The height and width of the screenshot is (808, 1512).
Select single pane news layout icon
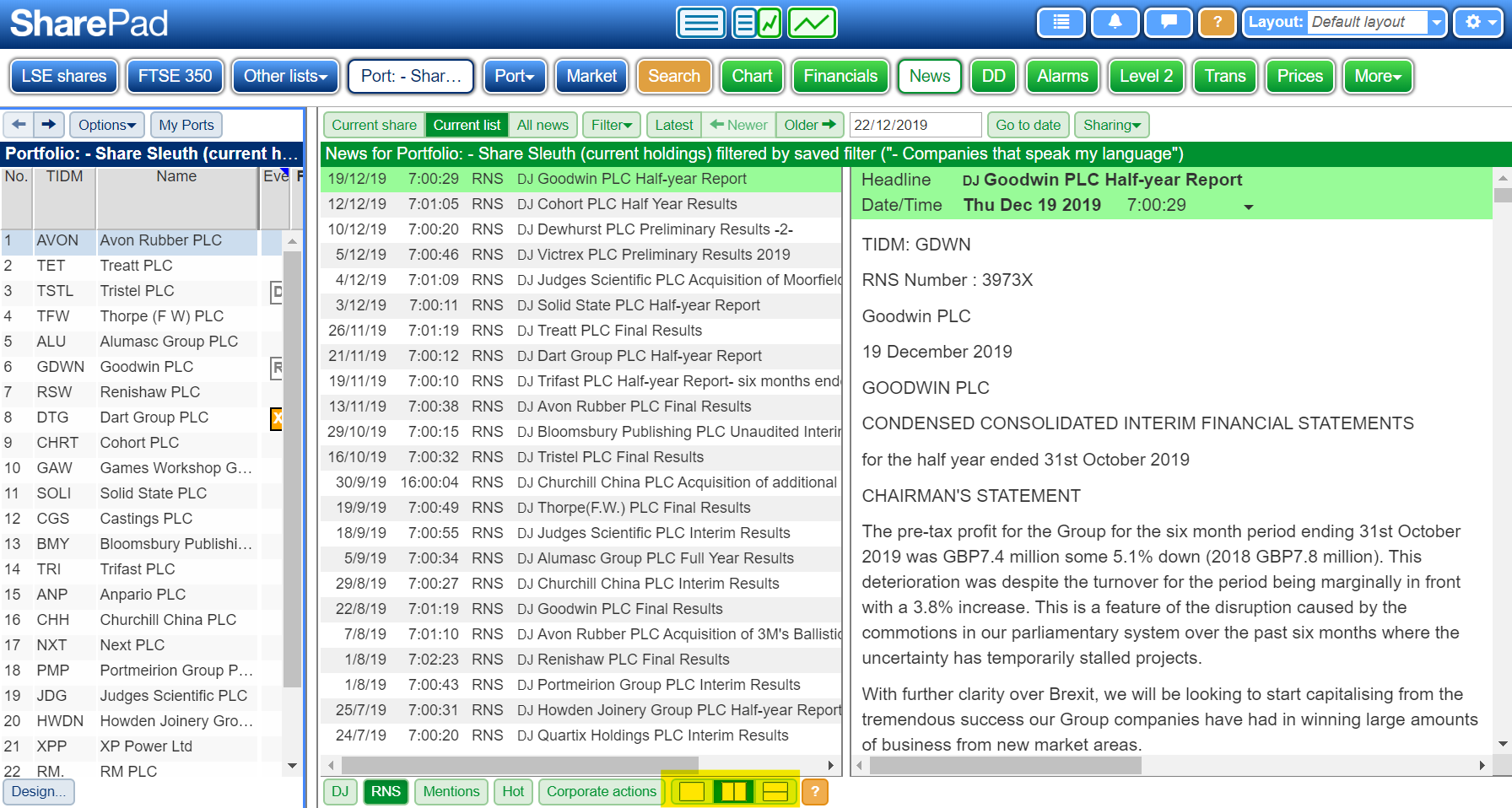[692, 792]
